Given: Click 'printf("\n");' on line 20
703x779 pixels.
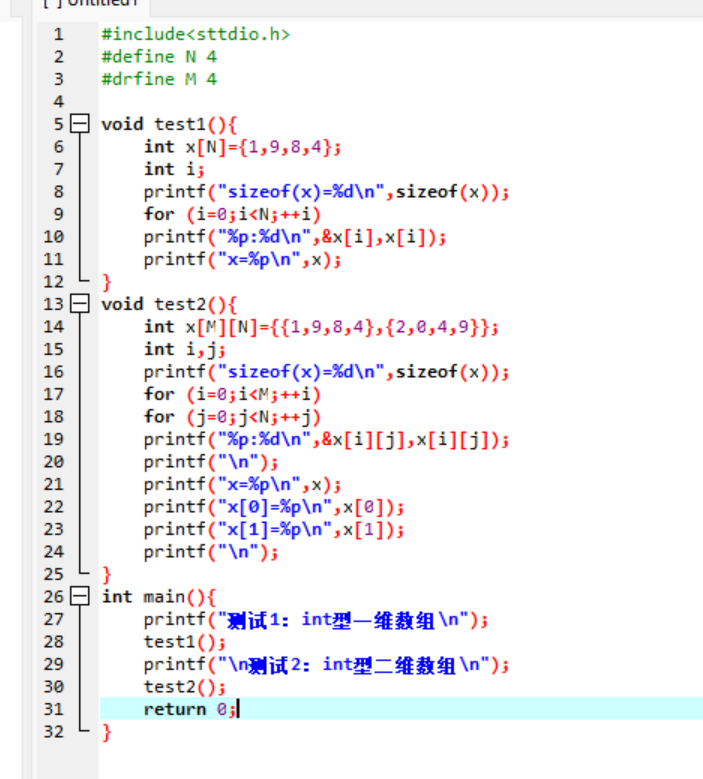Looking at the screenshot, I should point(211,462).
